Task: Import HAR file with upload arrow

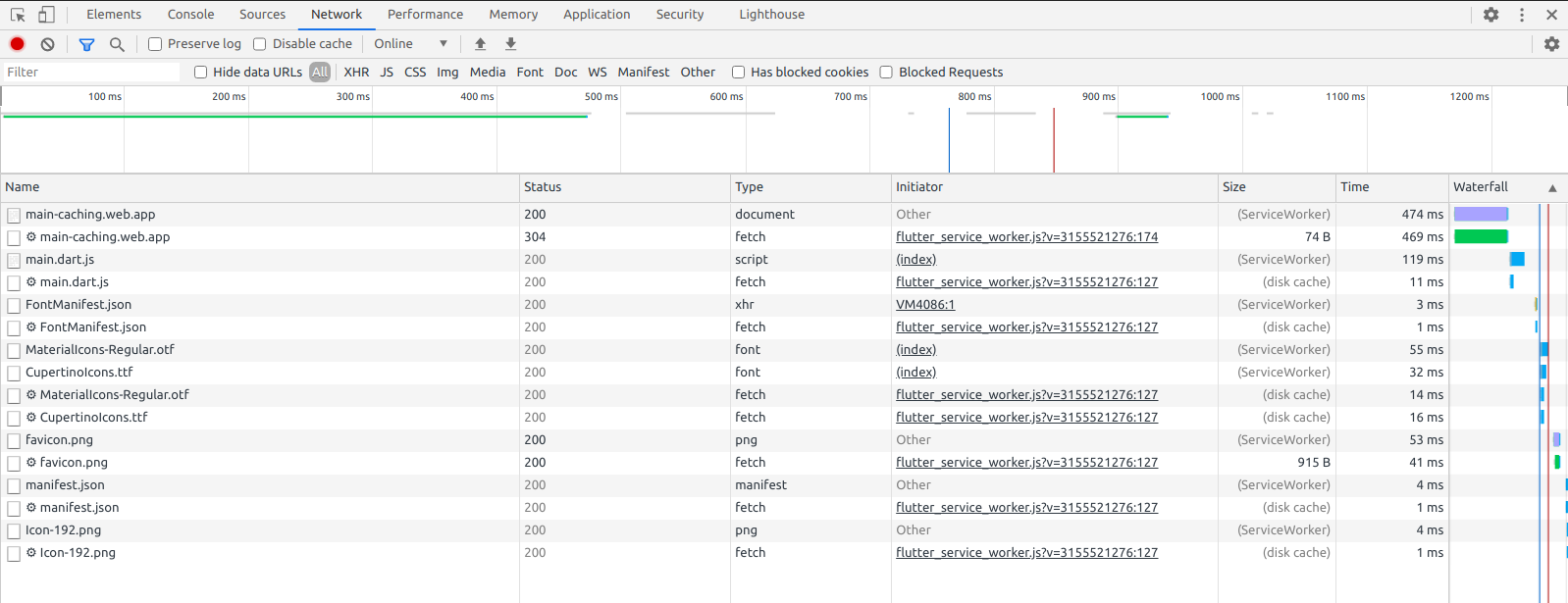Action: [480, 44]
